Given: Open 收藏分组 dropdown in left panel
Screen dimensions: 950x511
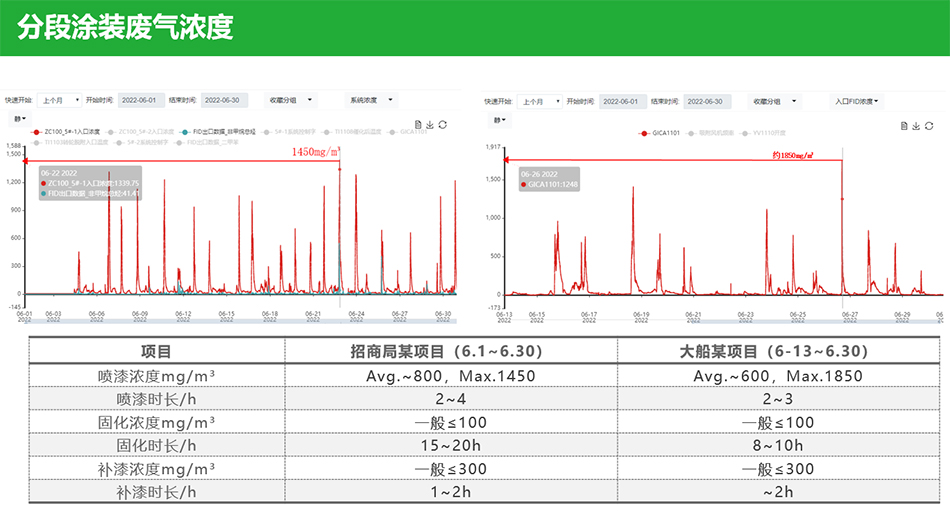Looking at the screenshot, I should 291,100.
